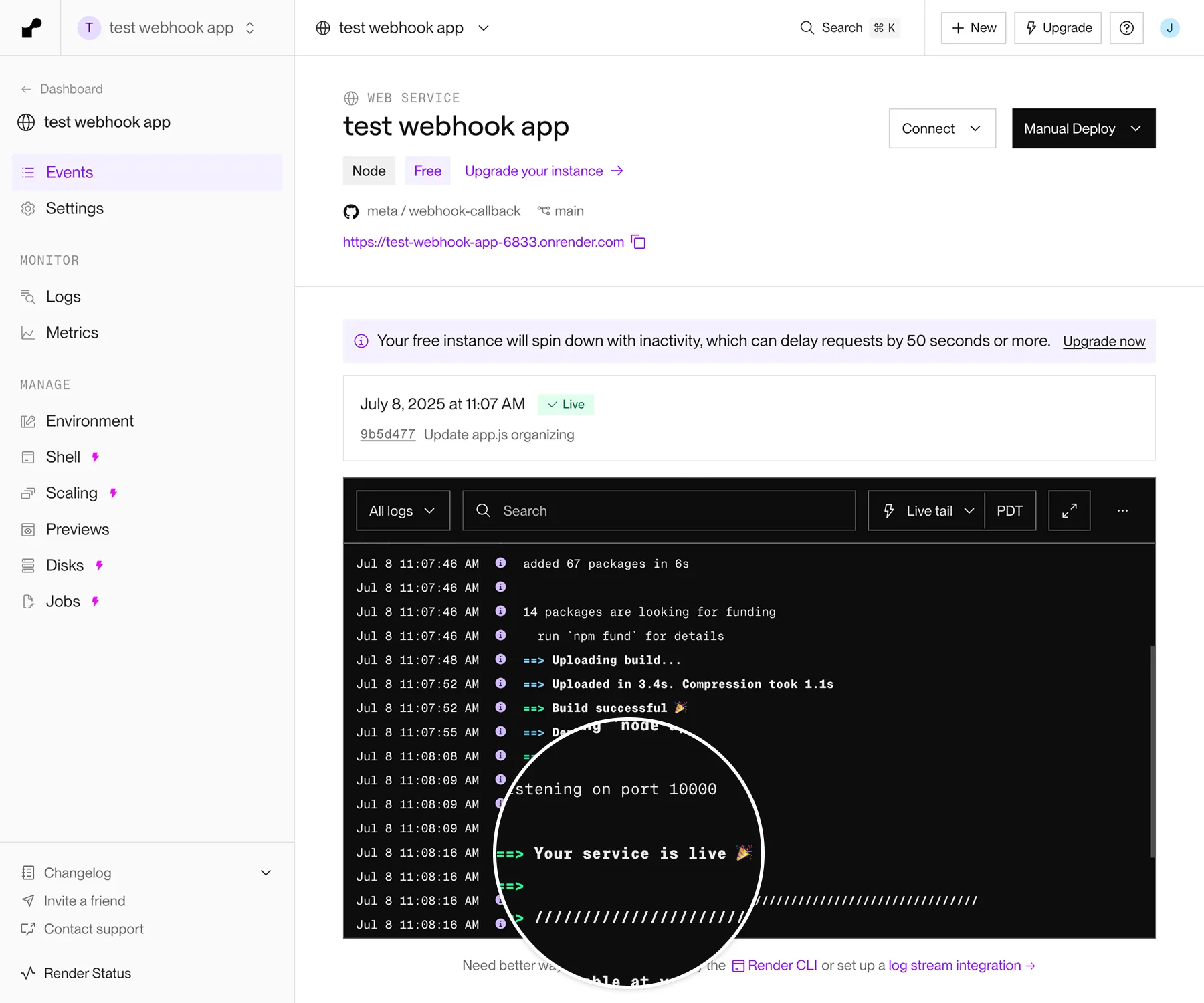This screenshot has height=1003, width=1204.
Task: Expand logs to fullscreen view
Action: tap(1069, 511)
